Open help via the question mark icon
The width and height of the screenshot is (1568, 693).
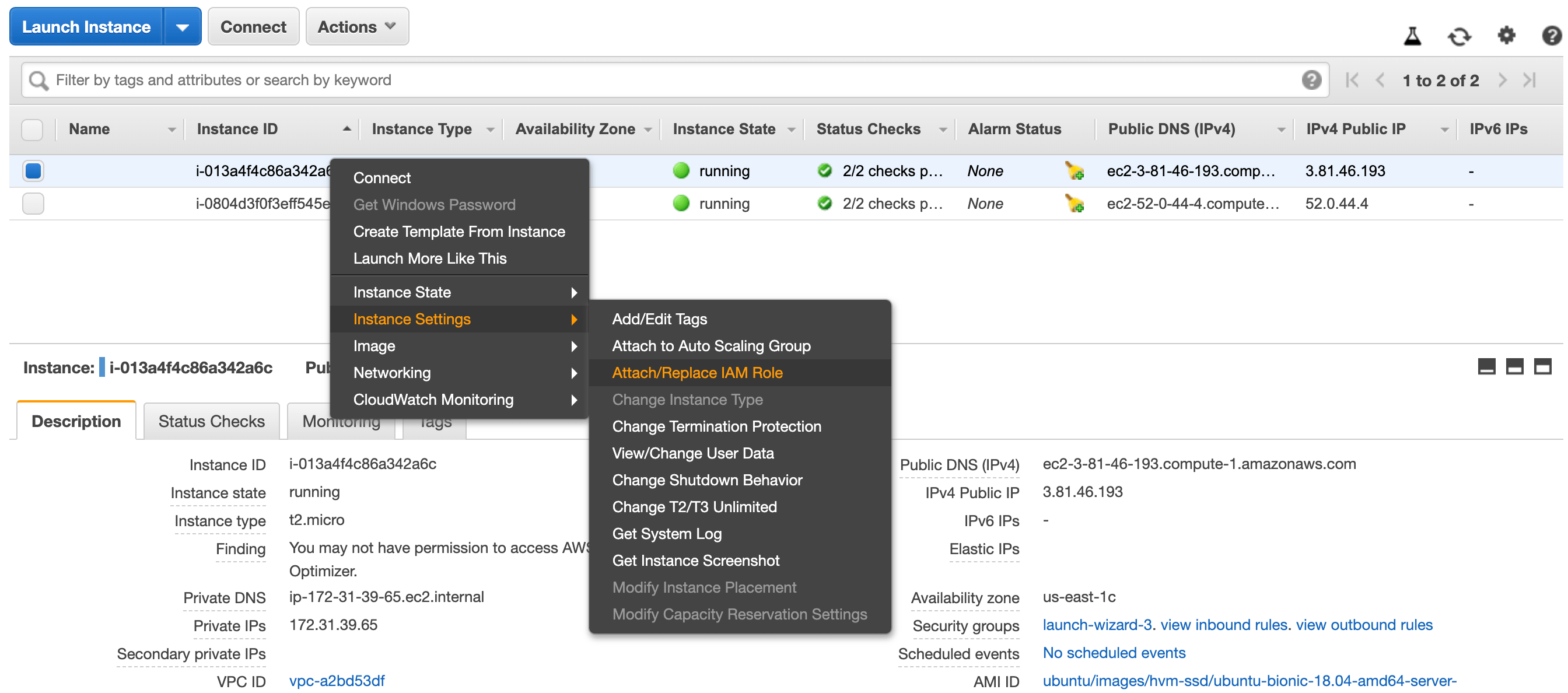pyautogui.click(x=1550, y=36)
